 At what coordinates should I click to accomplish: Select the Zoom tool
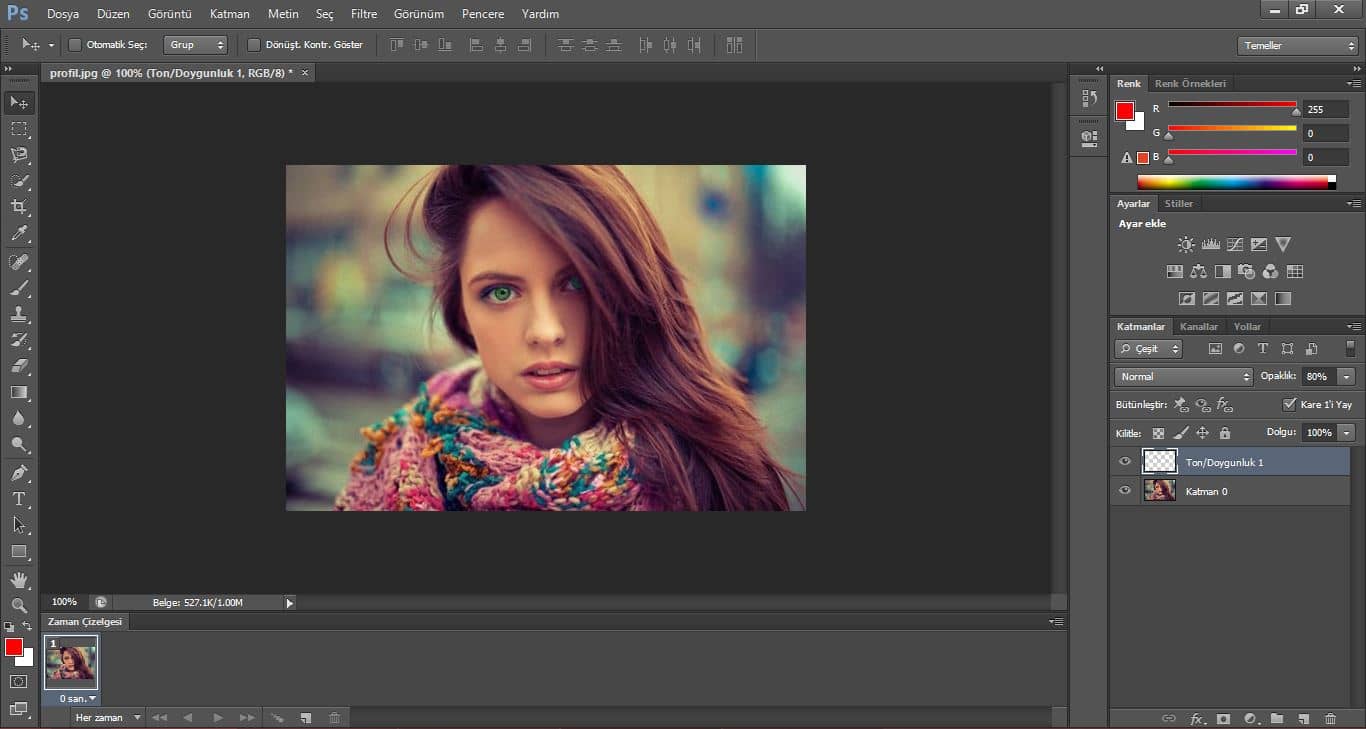point(19,605)
